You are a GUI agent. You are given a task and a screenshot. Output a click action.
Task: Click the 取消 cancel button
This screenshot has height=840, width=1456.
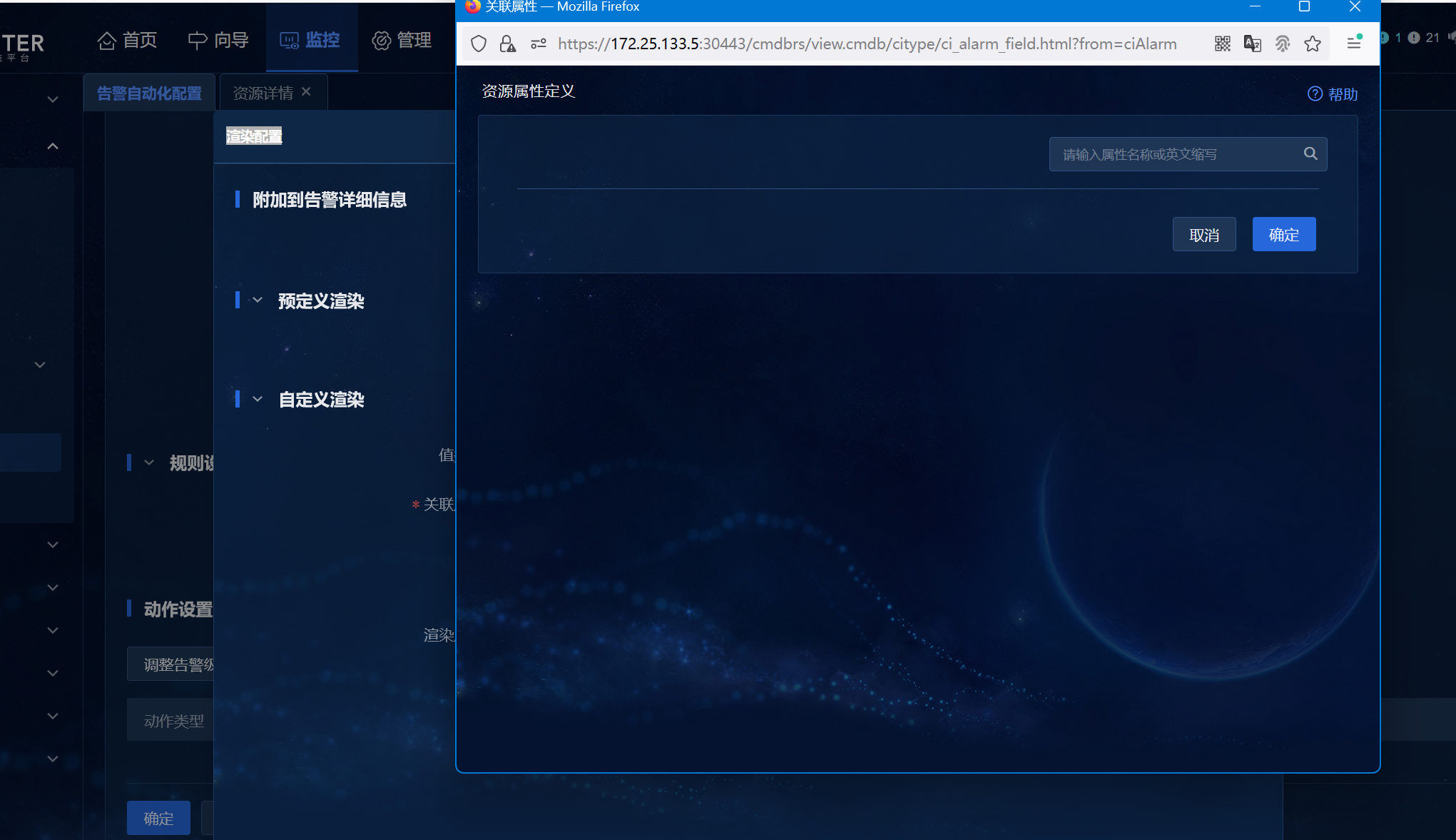[1203, 235]
